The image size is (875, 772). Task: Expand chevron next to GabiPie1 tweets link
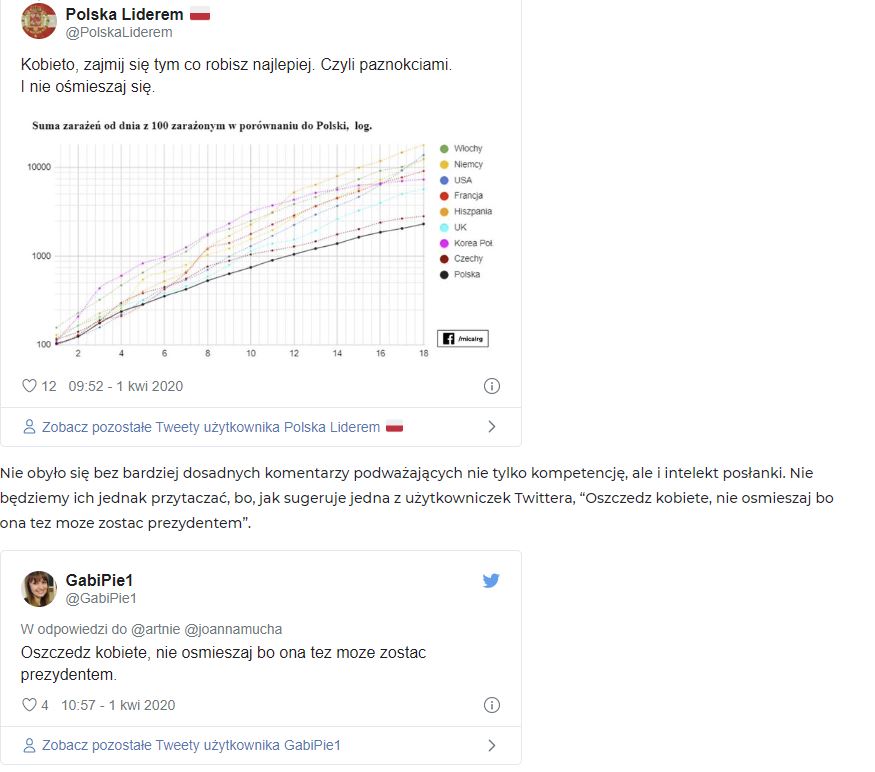[x=492, y=745]
